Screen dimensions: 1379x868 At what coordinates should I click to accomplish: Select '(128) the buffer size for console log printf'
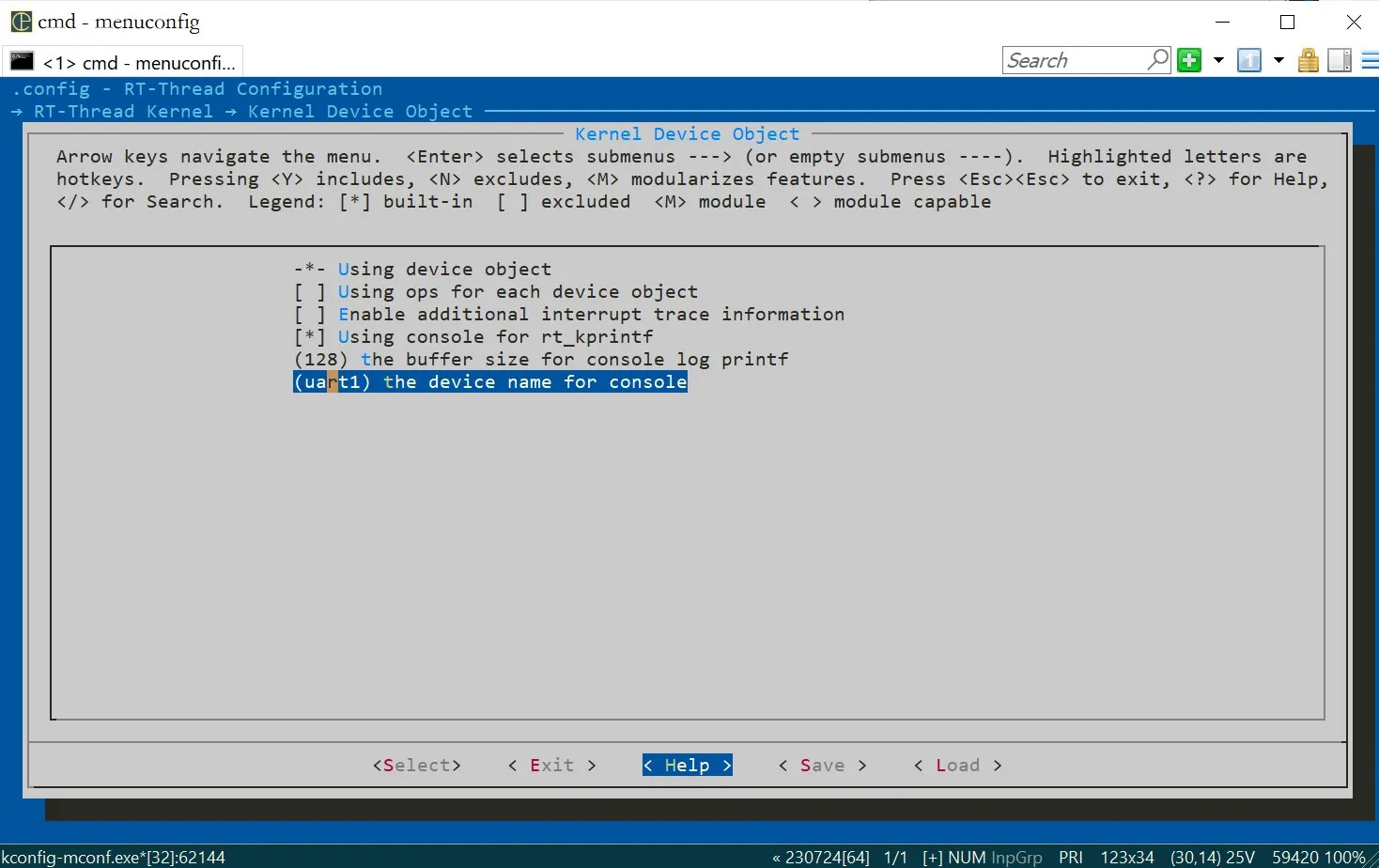[541, 359]
